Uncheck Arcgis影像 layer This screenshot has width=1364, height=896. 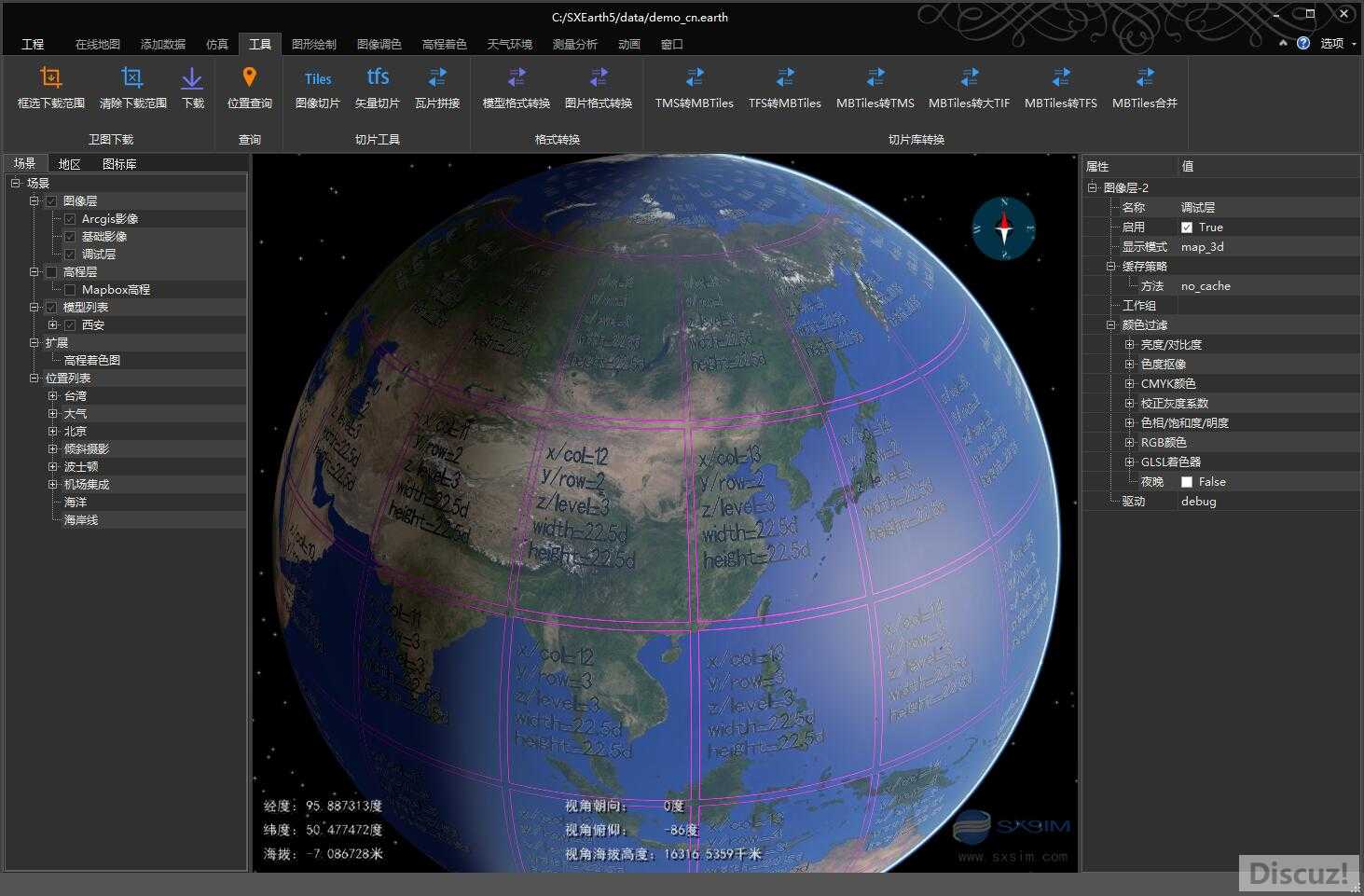(70, 219)
